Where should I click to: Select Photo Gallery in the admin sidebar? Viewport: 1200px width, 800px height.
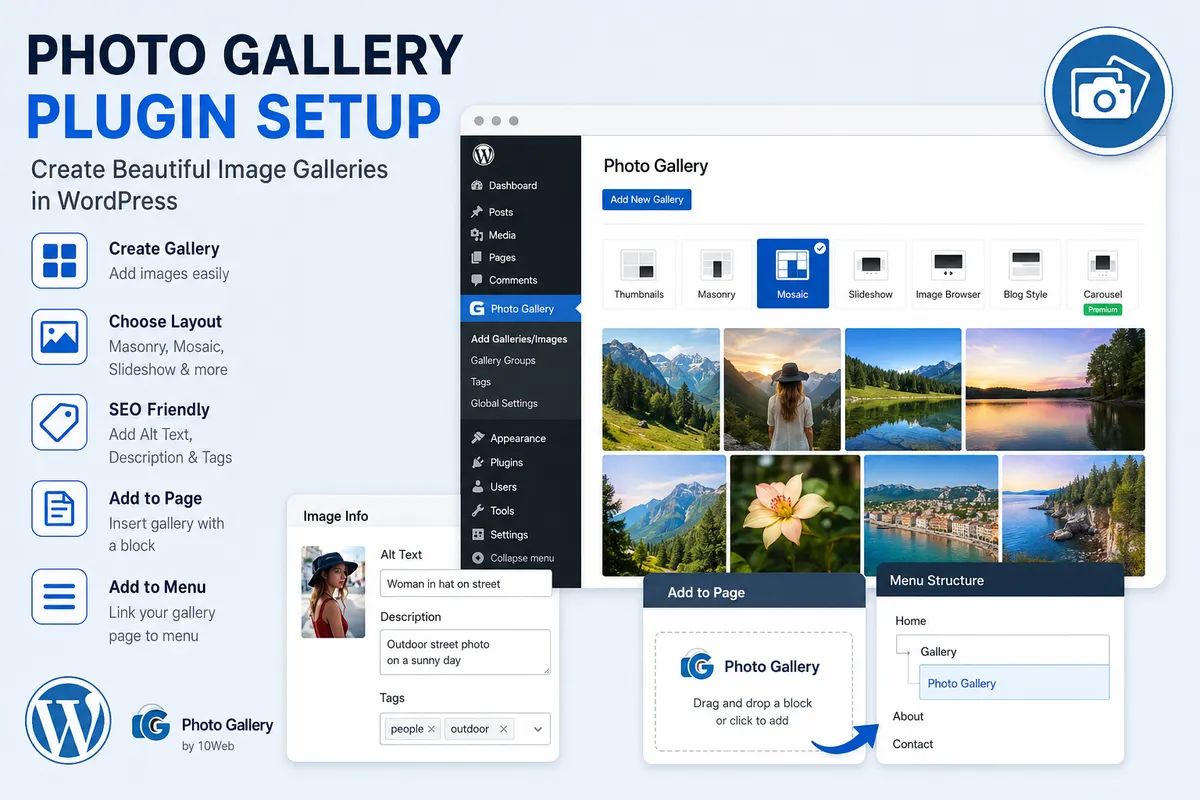(521, 309)
